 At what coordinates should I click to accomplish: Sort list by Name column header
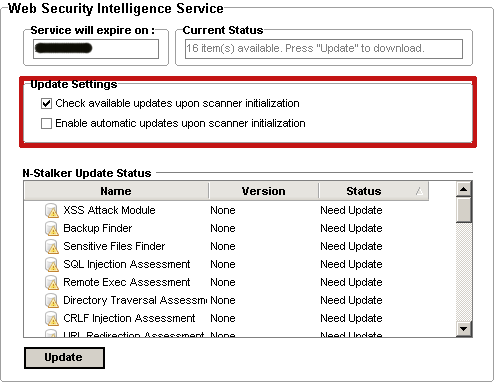tap(116, 191)
